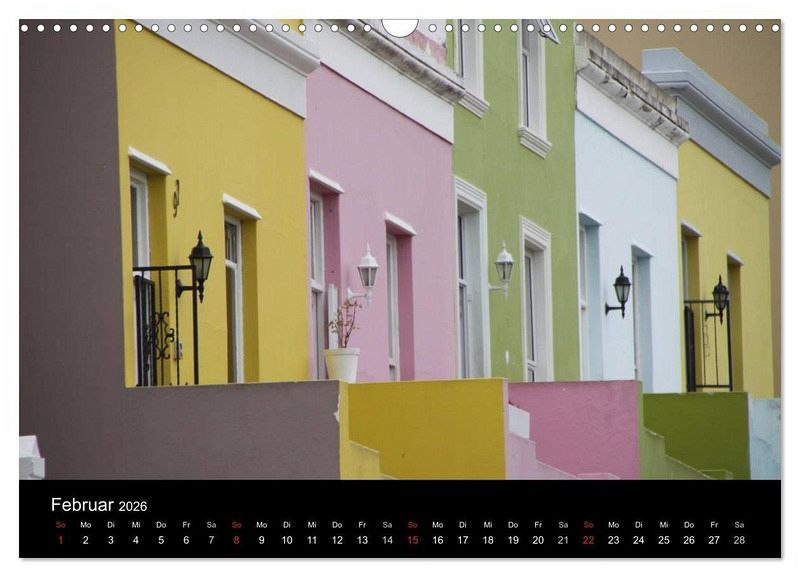Select date 12 in the calendar

tap(337, 540)
